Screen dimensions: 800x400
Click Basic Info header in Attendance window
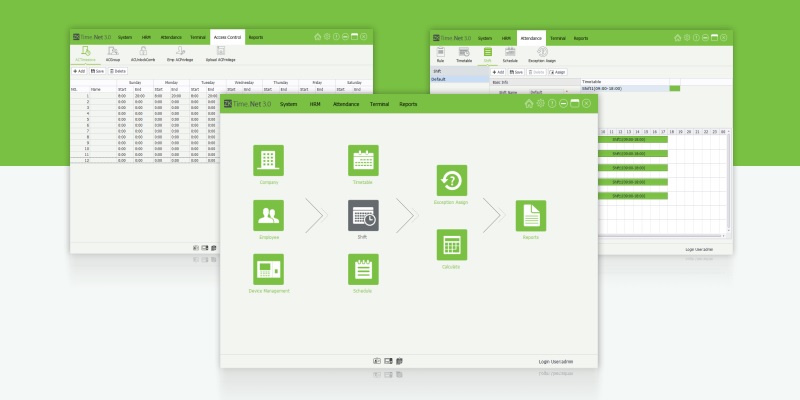click(x=535, y=82)
